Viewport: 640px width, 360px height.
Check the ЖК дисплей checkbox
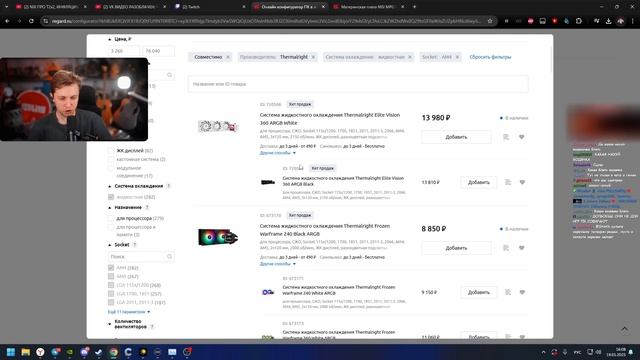pos(111,151)
